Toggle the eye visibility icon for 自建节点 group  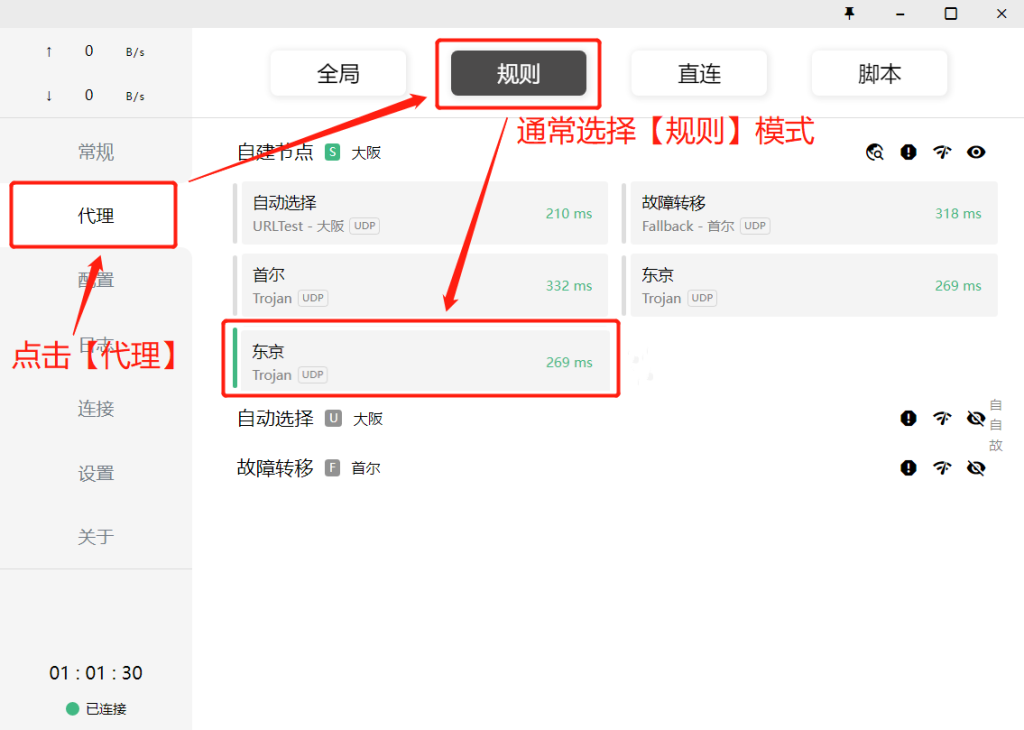coord(976,152)
